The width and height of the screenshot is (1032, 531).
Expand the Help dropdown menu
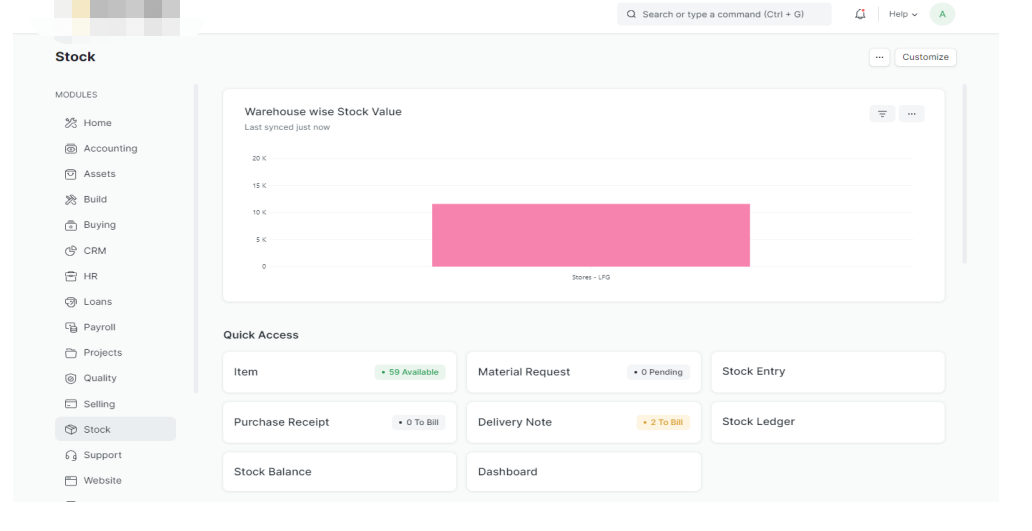point(903,14)
